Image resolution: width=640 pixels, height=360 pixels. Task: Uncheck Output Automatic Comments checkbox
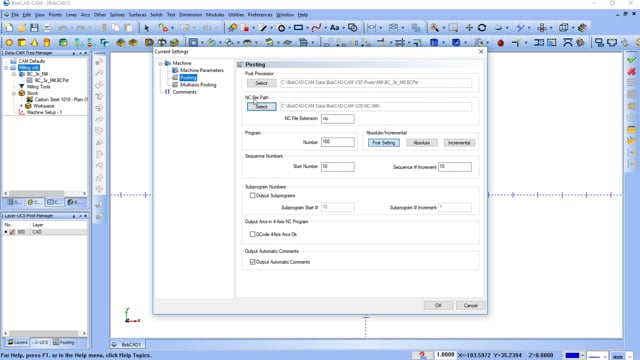[252, 262]
